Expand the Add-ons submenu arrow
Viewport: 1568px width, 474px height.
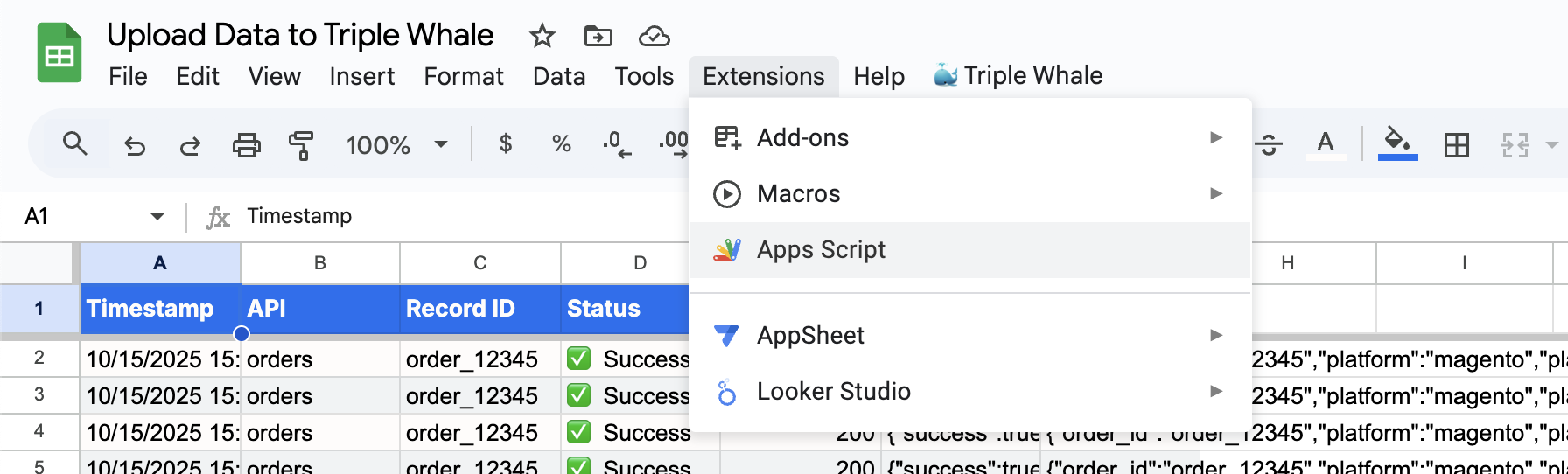(1216, 137)
